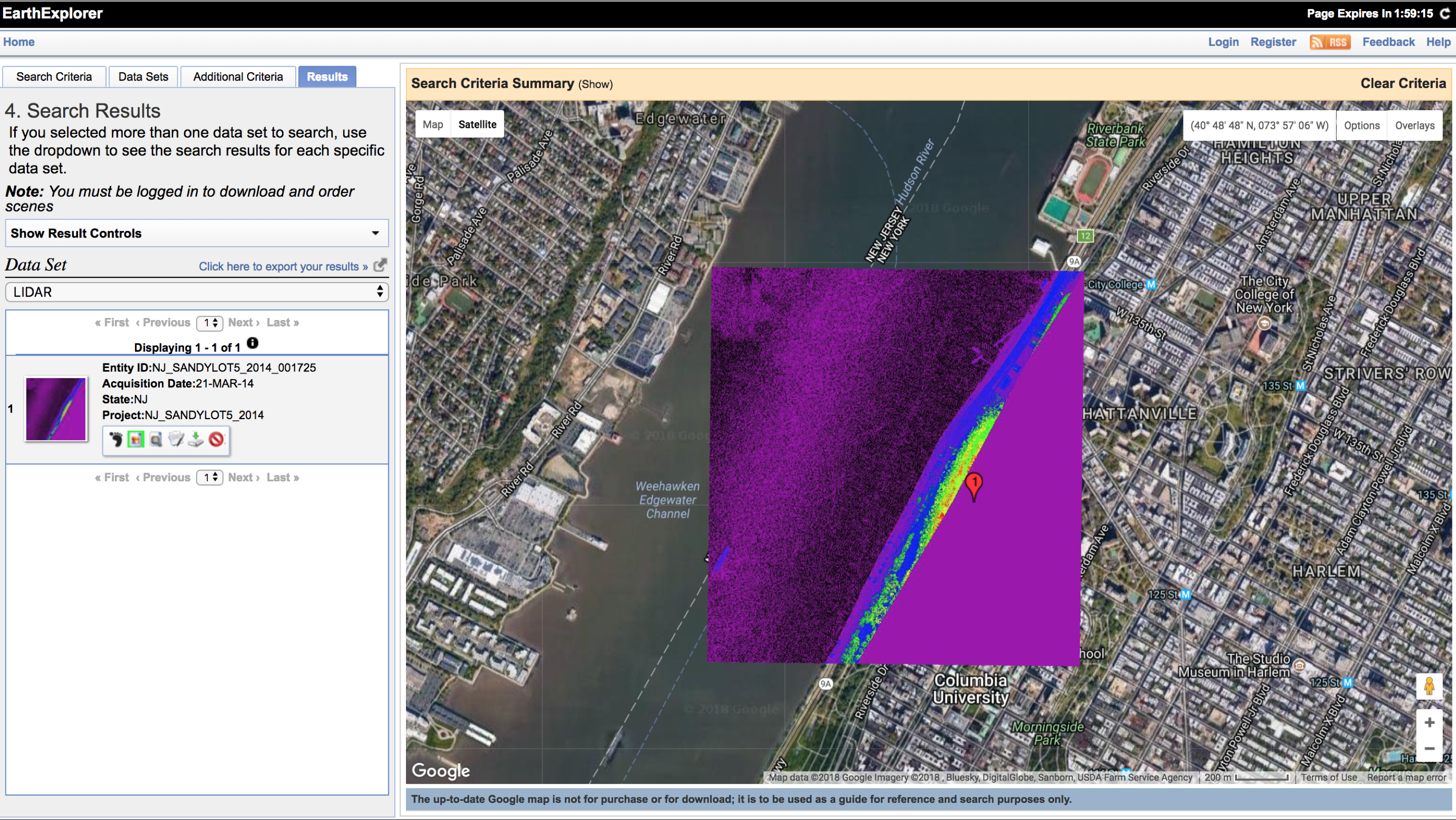The height and width of the screenshot is (820, 1456).
Task: Open the RSS feed icon
Action: point(1330,42)
